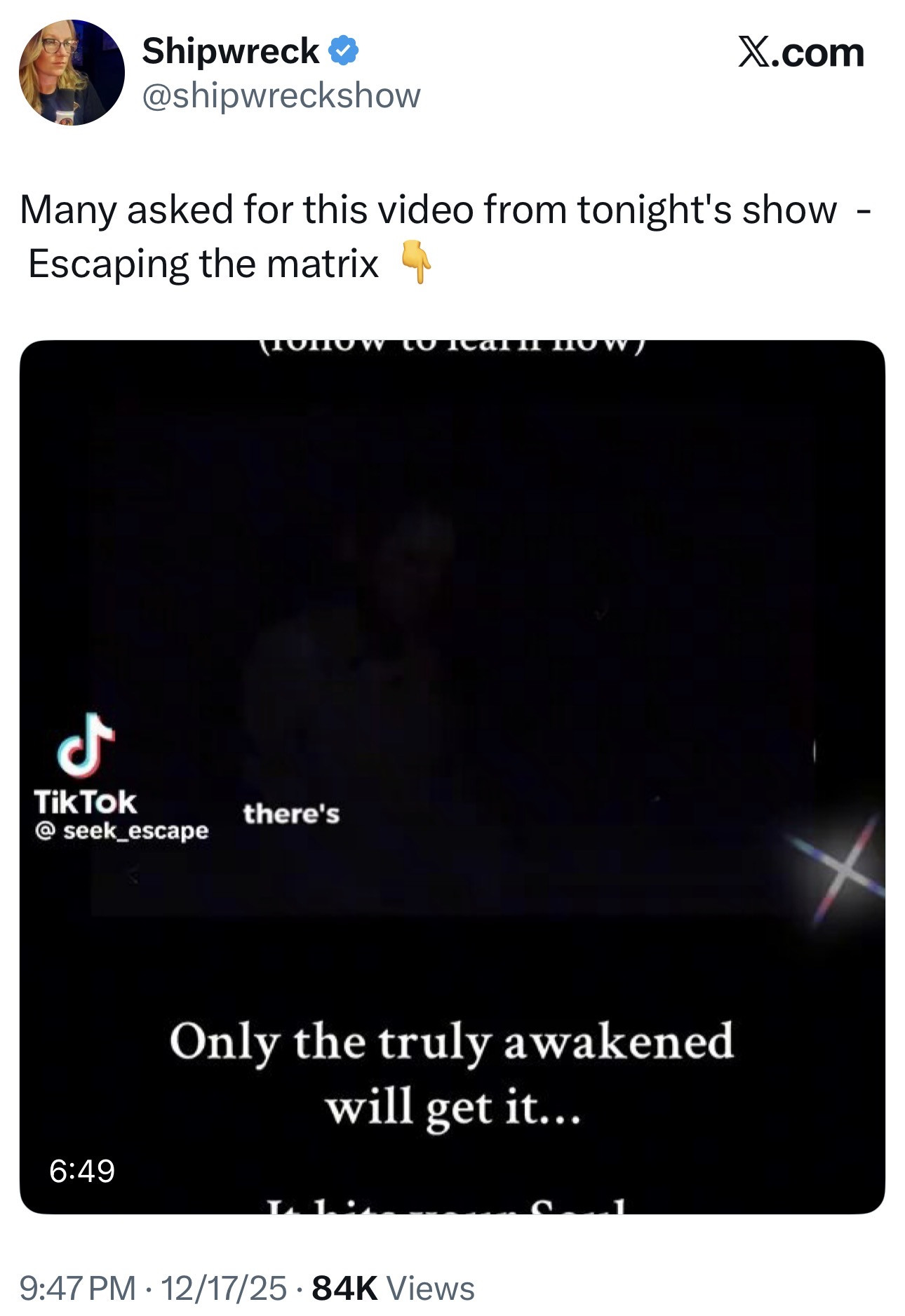
Task: Click the 12/17/25 post date
Action: (224, 1288)
